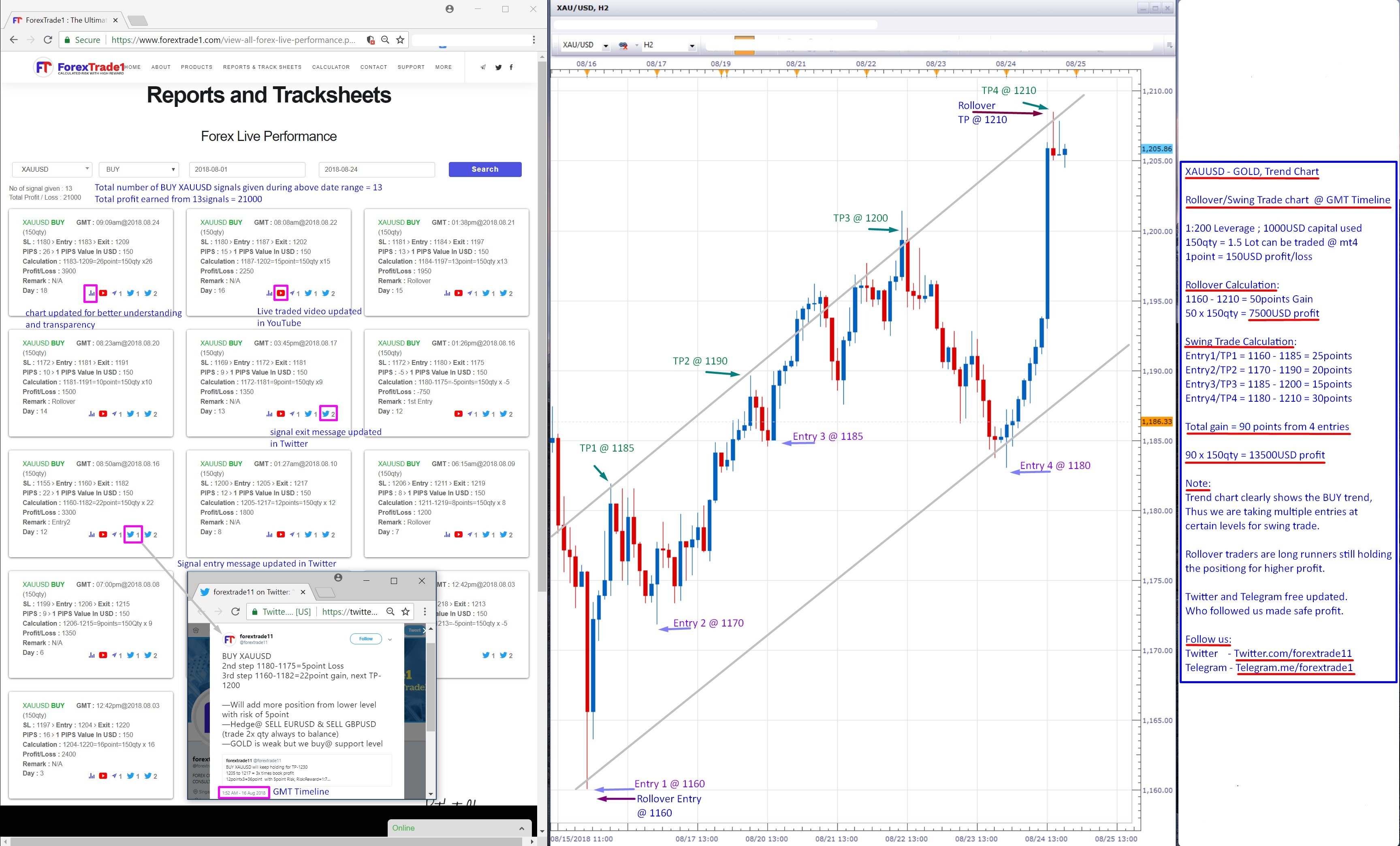Viewport: 1400px width, 846px height.
Task: Click the Twitter popup vertical scrollbar
Action: (431, 688)
